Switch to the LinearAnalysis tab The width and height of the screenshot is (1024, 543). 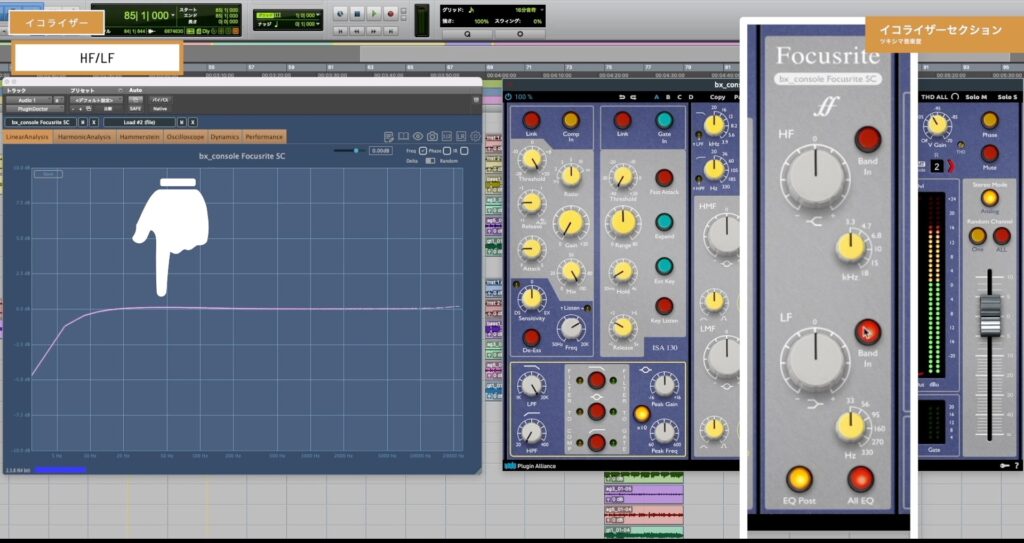(x=27, y=137)
